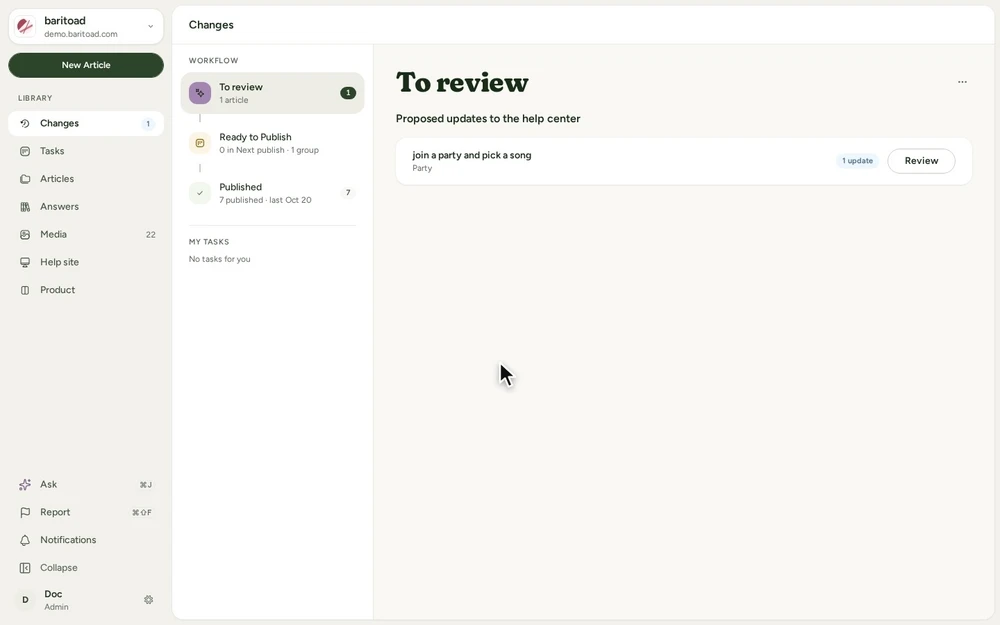This screenshot has height=625, width=1000.
Task: Go to the Changes section label
Action: click(59, 123)
